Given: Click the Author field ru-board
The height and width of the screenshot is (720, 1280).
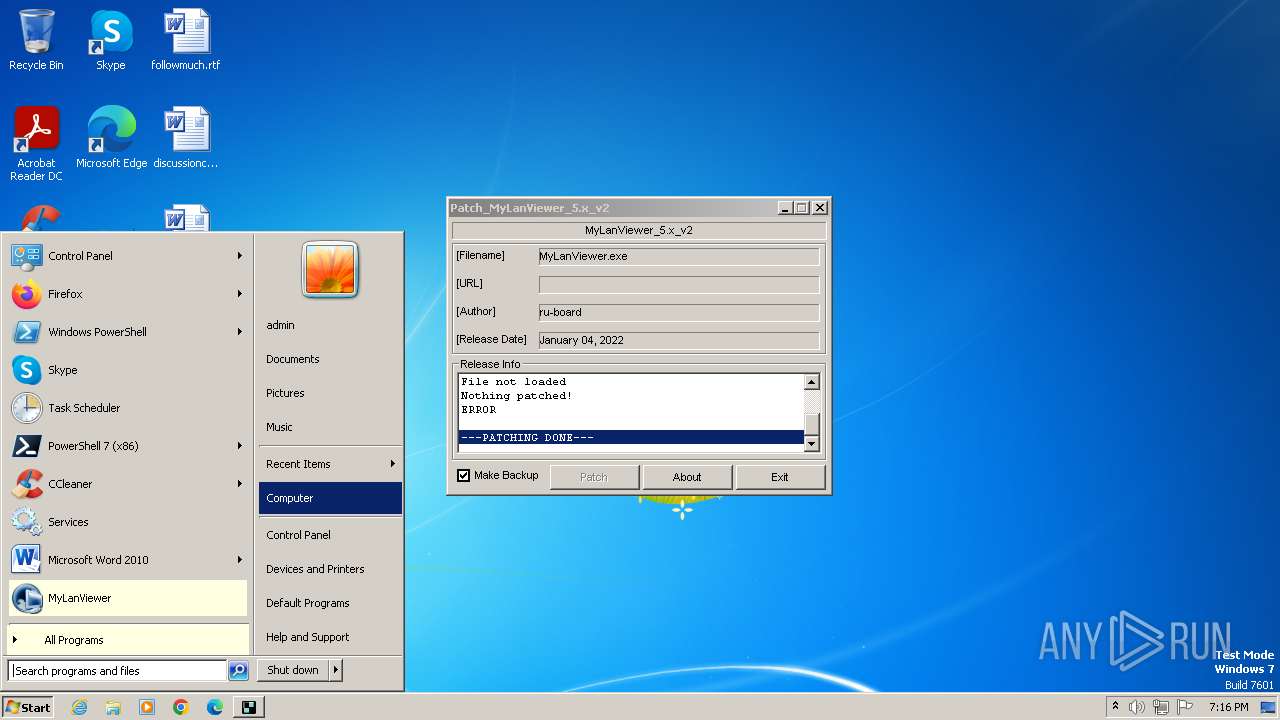Looking at the screenshot, I should tap(678, 312).
